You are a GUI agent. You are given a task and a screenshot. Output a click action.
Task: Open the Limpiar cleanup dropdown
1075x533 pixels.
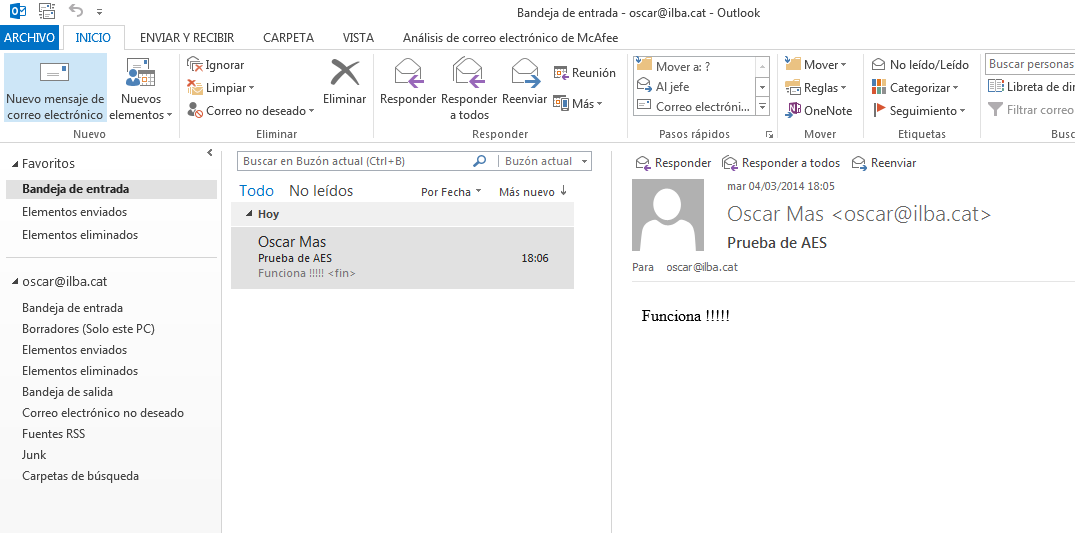221,88
